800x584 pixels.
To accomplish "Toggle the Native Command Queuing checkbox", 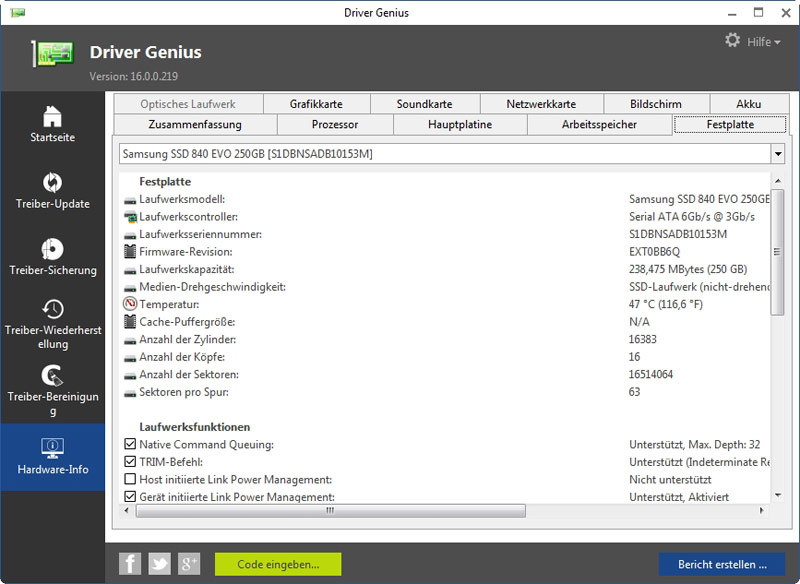I will click(130, 444).
